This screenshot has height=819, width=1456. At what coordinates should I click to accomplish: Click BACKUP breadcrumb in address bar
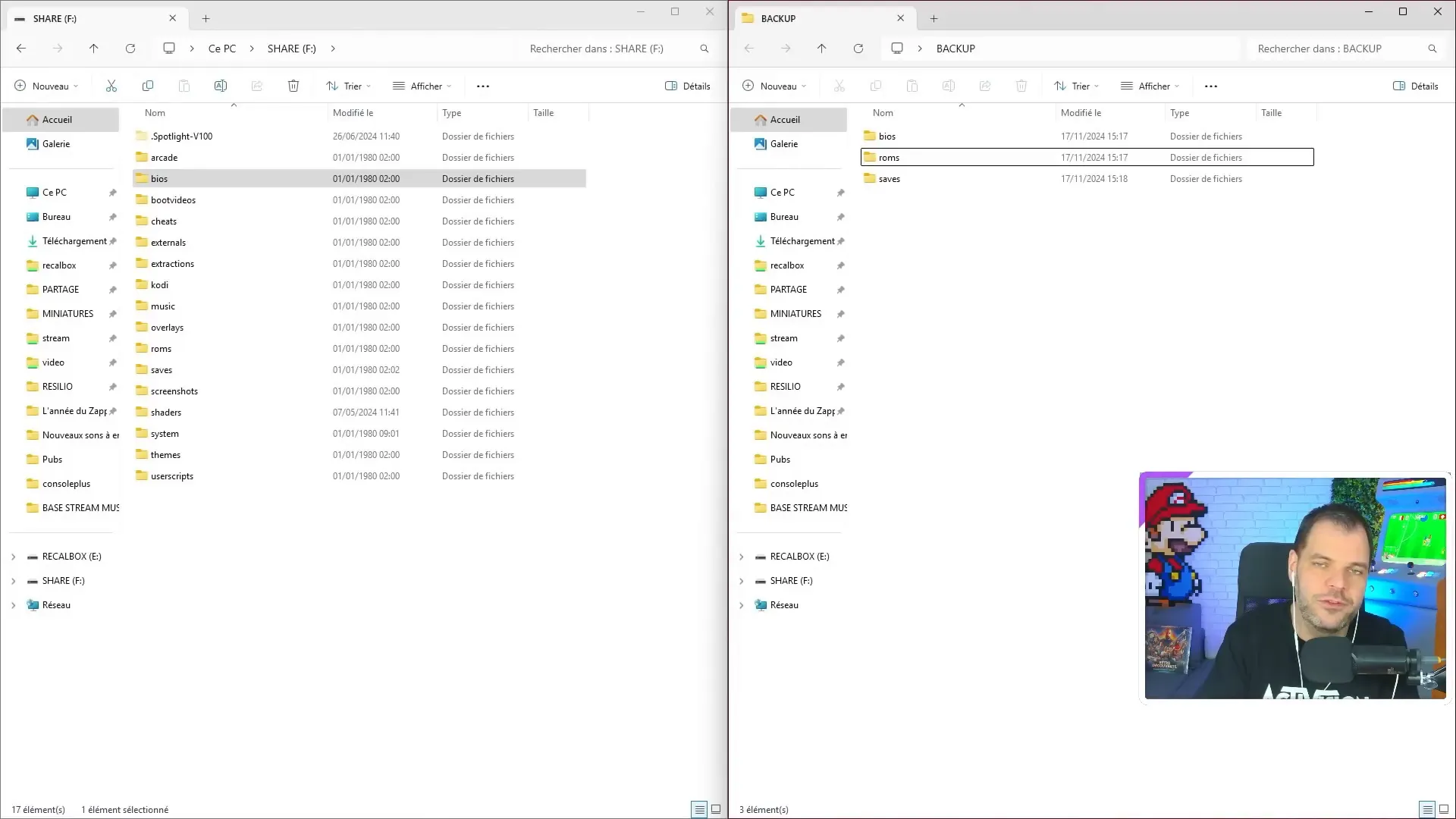[955, 49]
